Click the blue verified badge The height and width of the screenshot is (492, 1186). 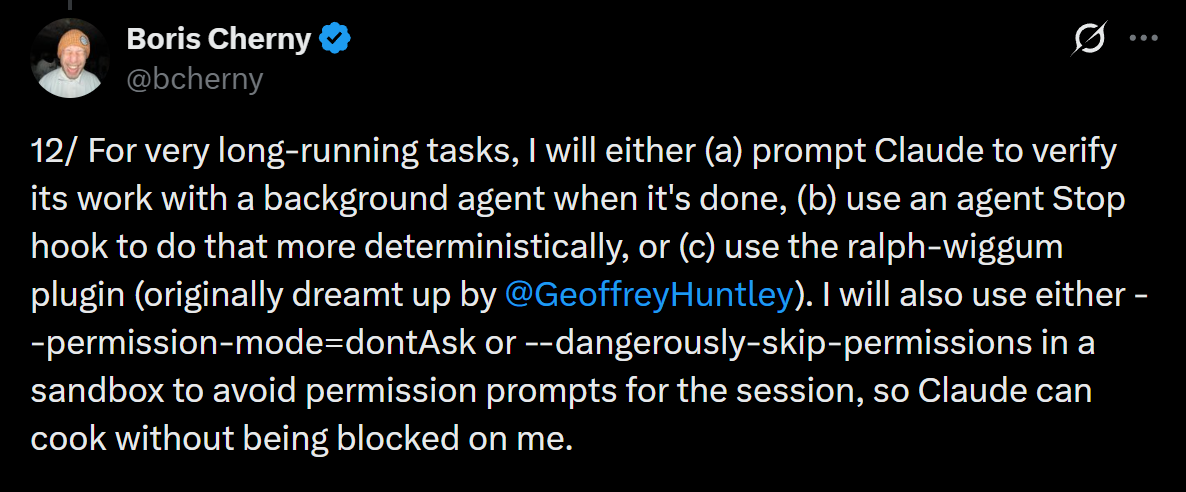pos(334,40)
